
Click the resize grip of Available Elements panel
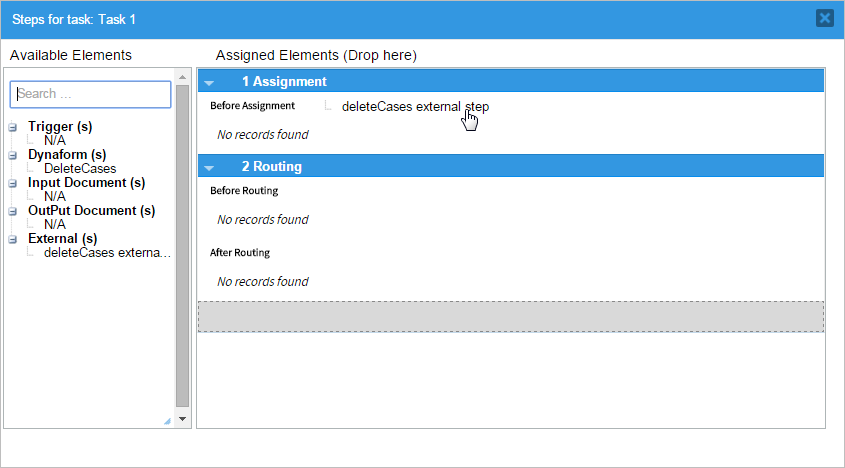[x=167, y=422]
